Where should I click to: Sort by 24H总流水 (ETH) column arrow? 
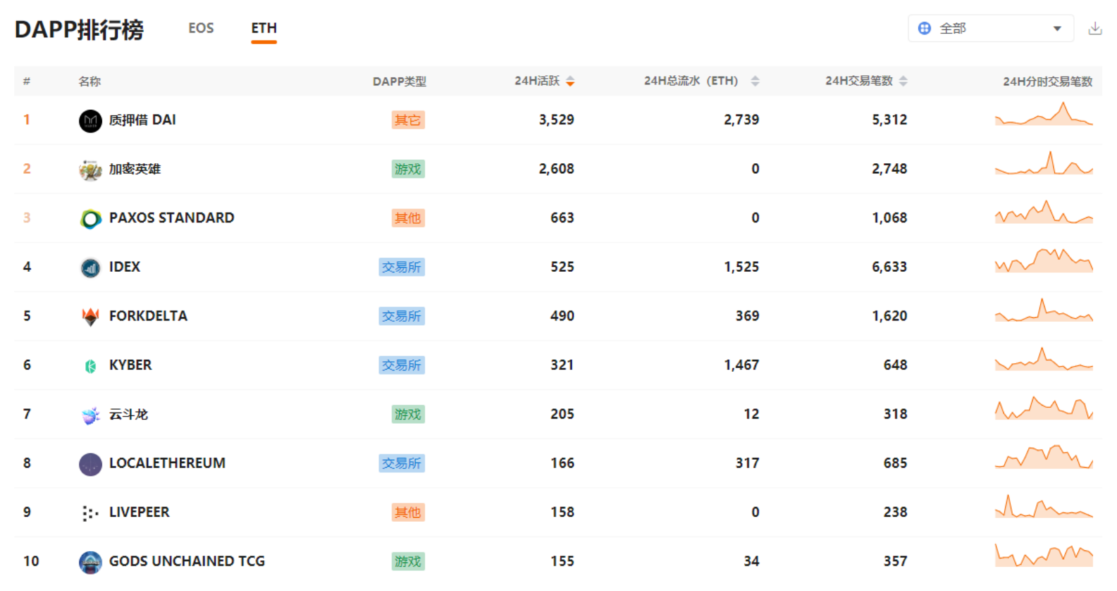(x=755, y=82)
